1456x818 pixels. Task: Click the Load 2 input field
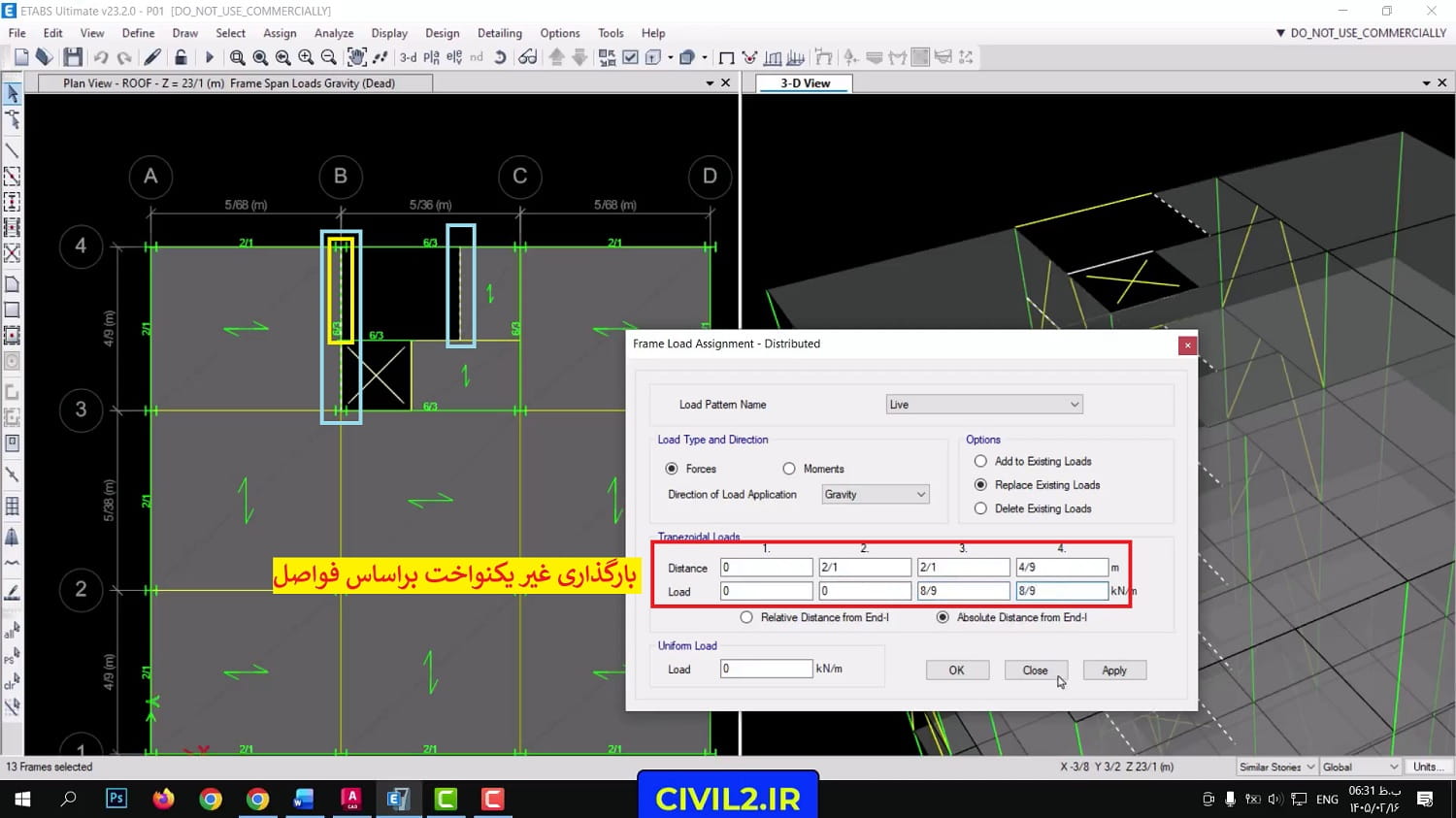(x=865, y=591)
